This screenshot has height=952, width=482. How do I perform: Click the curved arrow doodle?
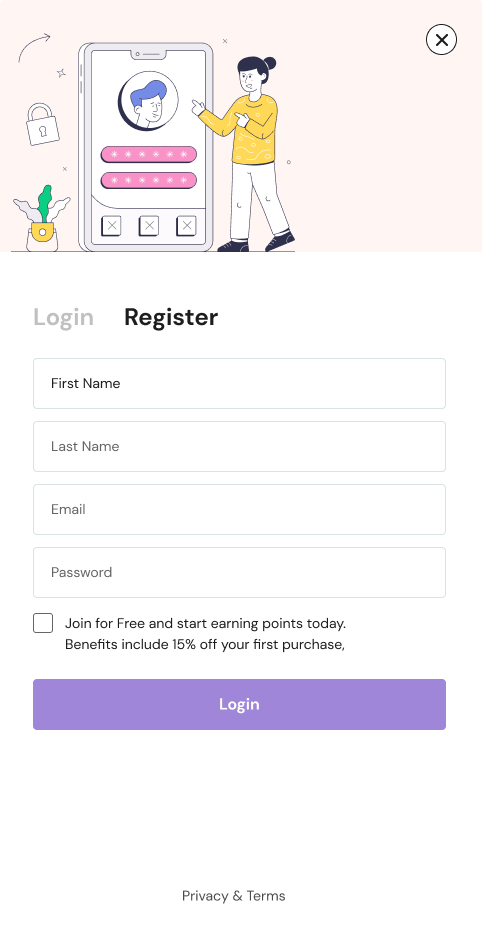(34, 48)
